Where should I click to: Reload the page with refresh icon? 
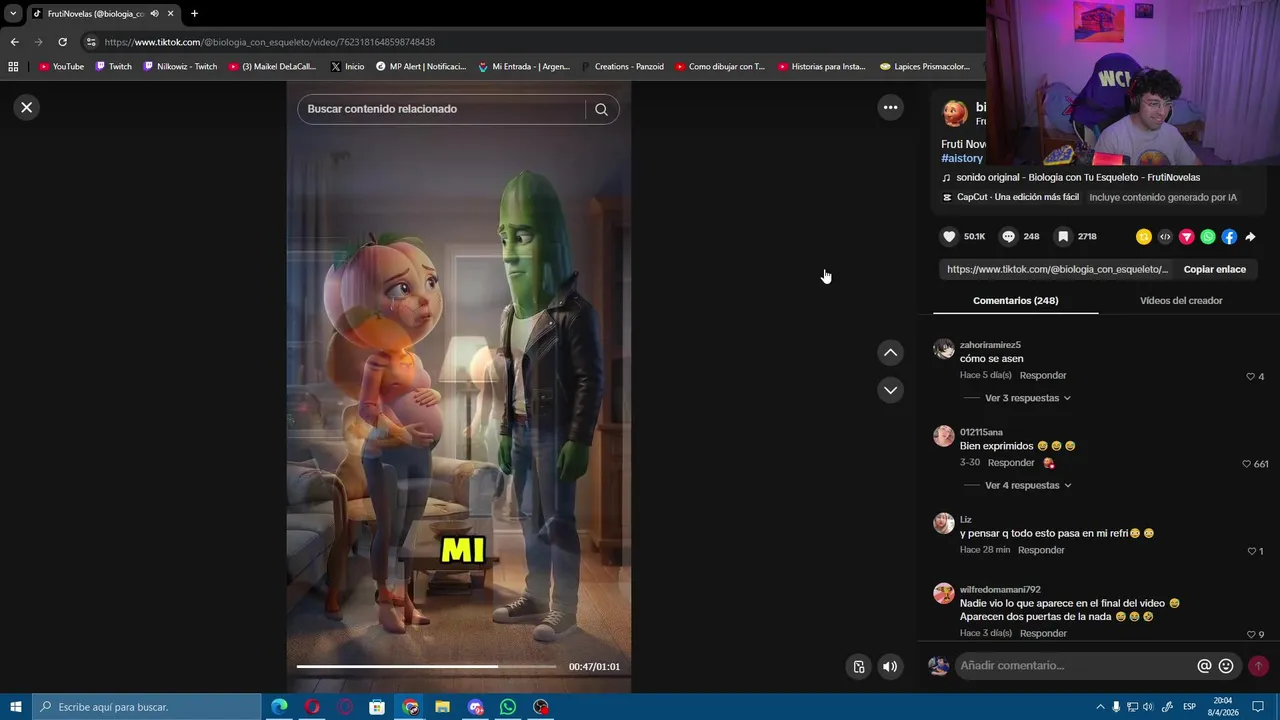click(62, 42)
